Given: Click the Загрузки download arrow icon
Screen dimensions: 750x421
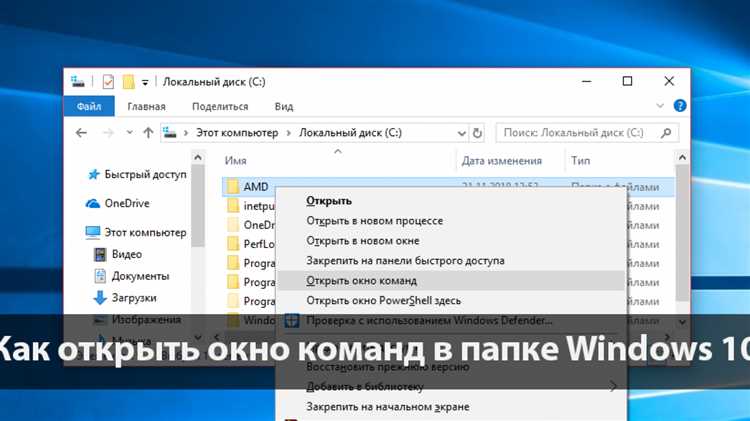Looking at the screenshot, I should [99, 298].
